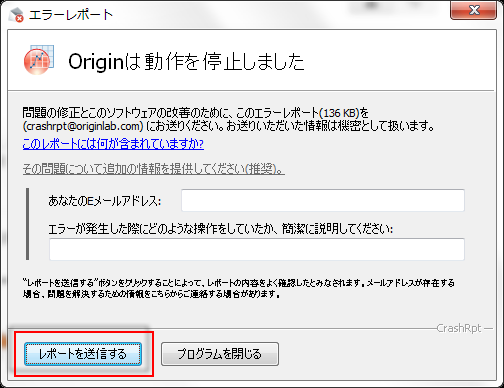Click the あなたのEメールアドレス label
The height and width of the screenshot is (388, 504).
point(104,201)
